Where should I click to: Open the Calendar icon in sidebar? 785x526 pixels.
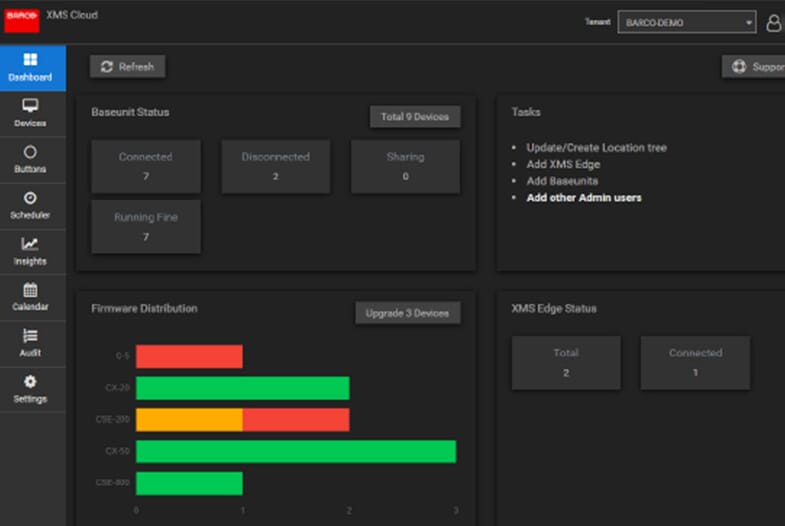coord(30,290)
